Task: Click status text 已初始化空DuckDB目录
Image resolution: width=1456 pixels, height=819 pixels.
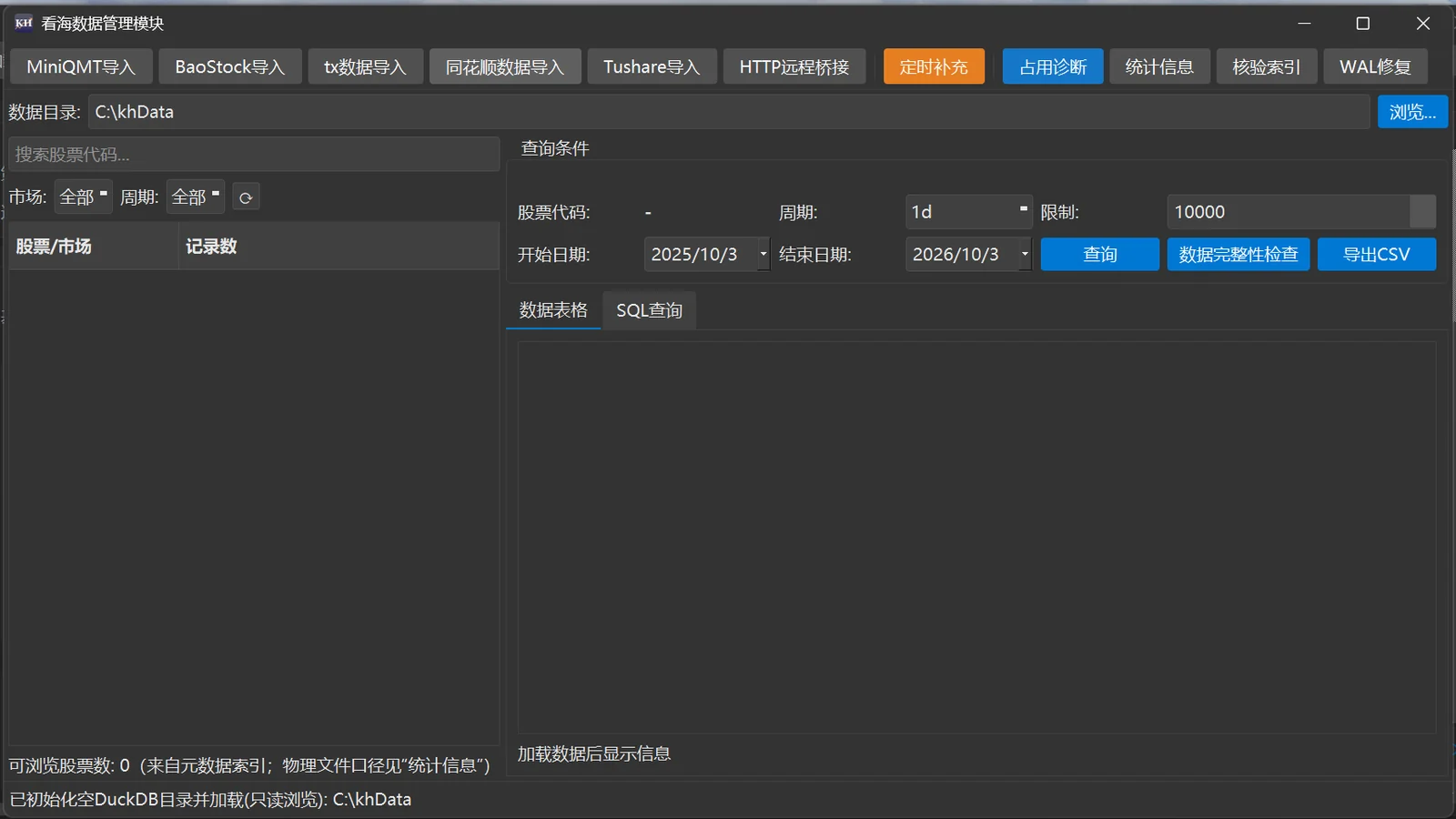Action: pos(210,800)
